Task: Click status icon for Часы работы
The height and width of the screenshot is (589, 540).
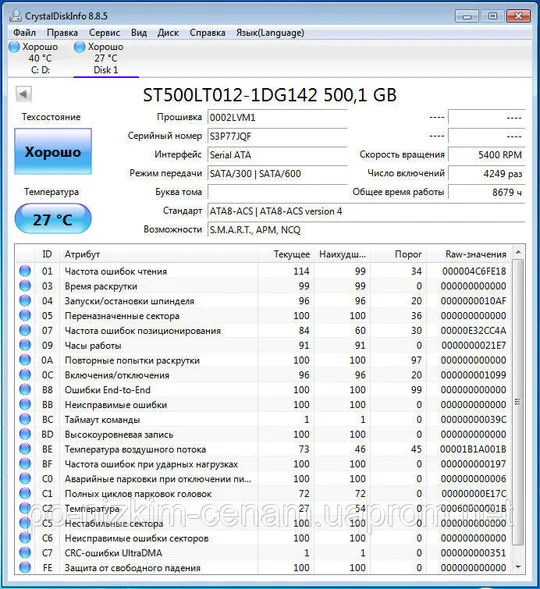Action: [25, 345]
